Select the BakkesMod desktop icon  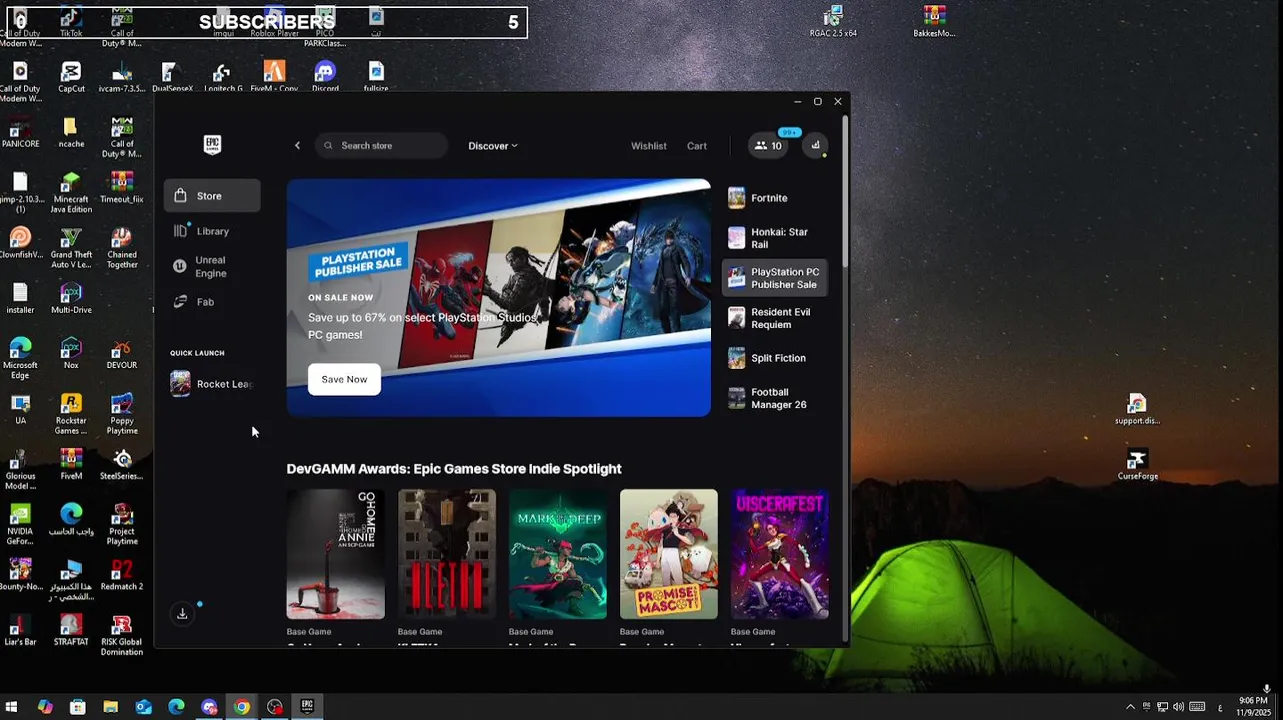pos(934,22)
